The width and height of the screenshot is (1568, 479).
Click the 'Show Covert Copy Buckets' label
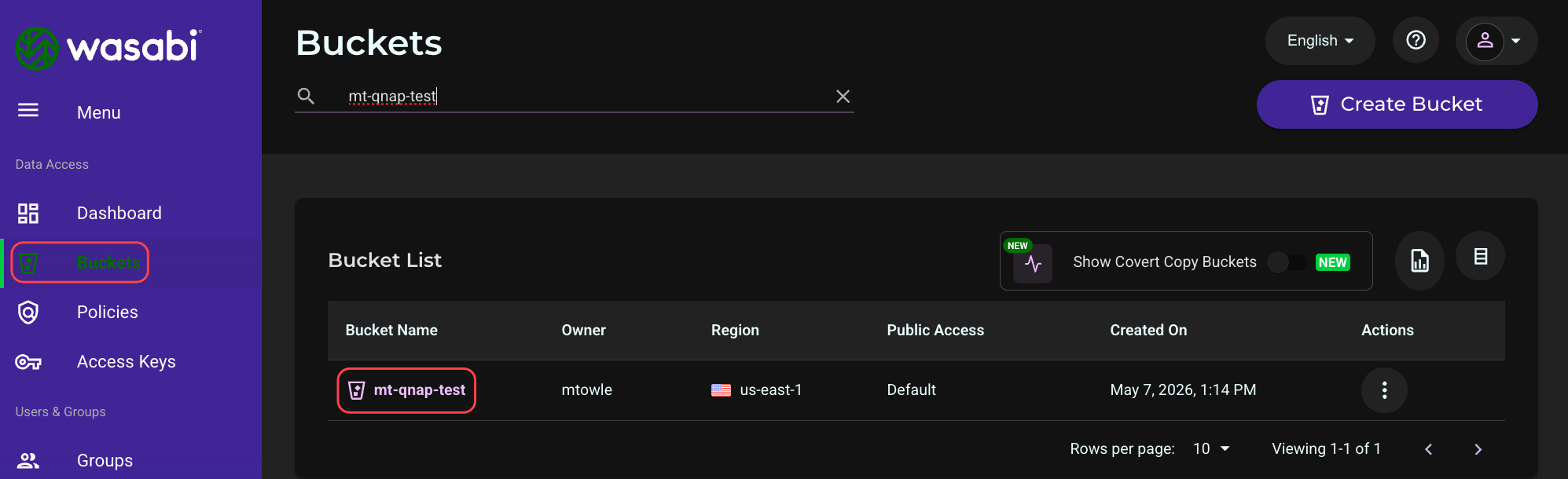1165,262
